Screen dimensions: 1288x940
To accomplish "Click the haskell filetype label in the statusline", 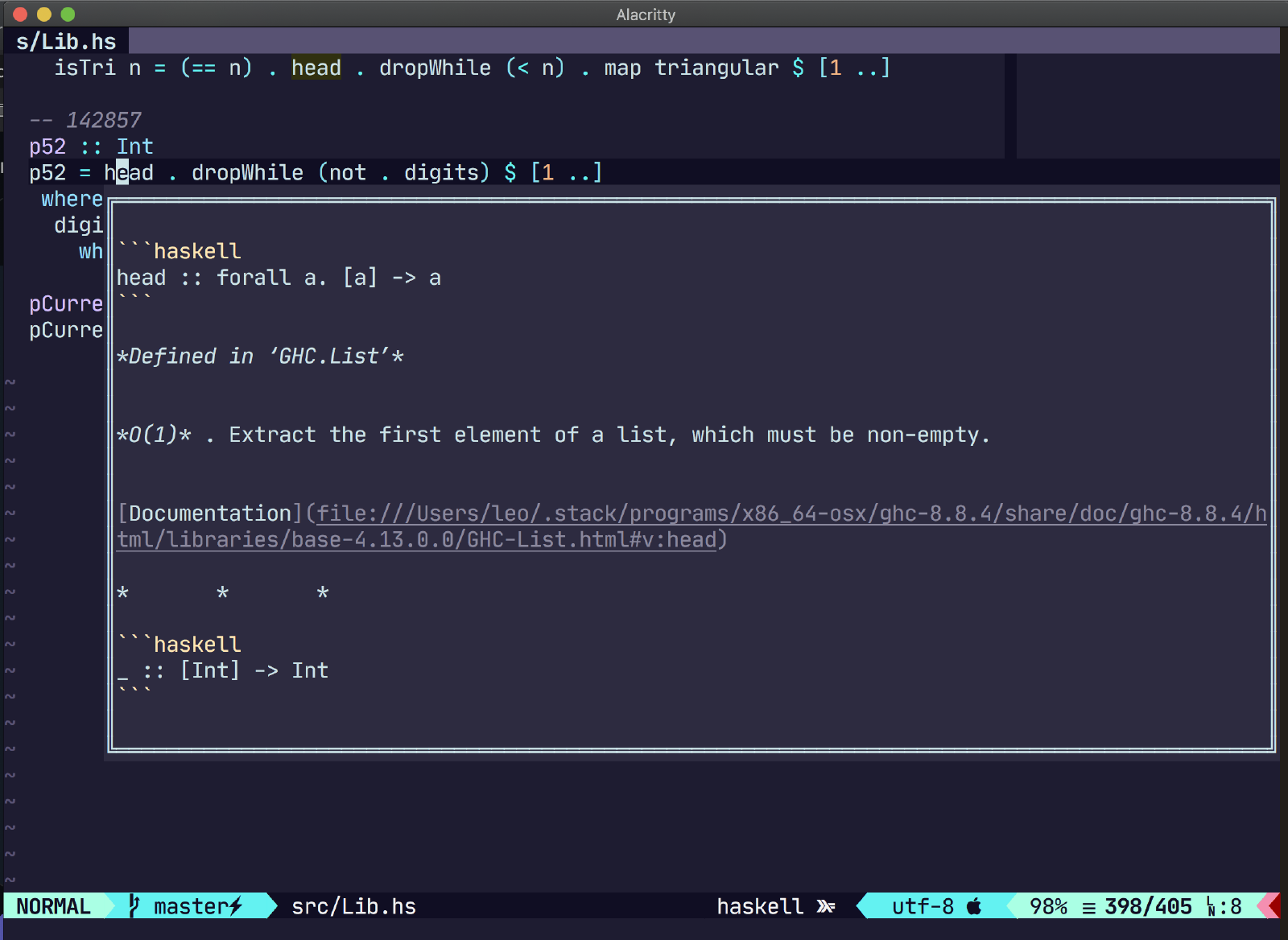I will pos(760,906).
